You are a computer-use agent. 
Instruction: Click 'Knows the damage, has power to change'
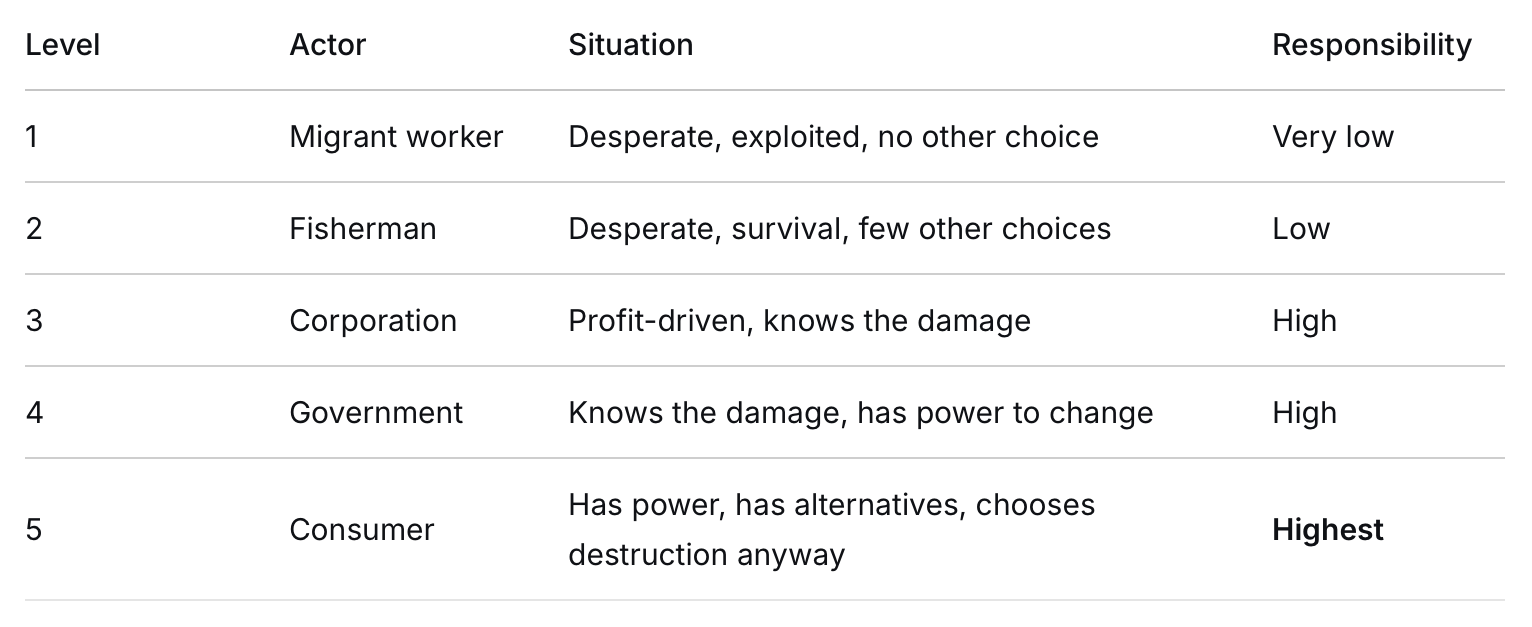[x=860, y=413]
